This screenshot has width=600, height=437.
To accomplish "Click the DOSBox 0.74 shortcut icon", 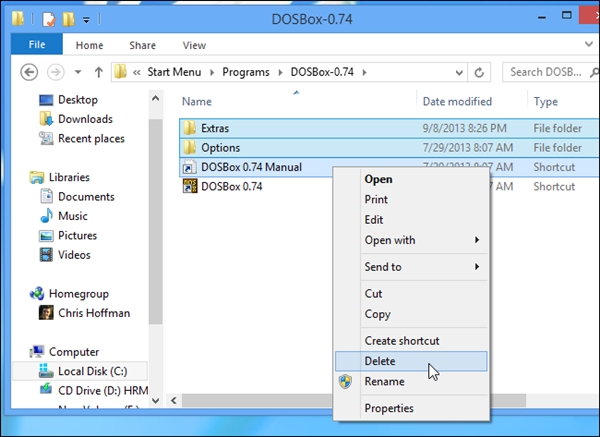I will click(190, 186).
